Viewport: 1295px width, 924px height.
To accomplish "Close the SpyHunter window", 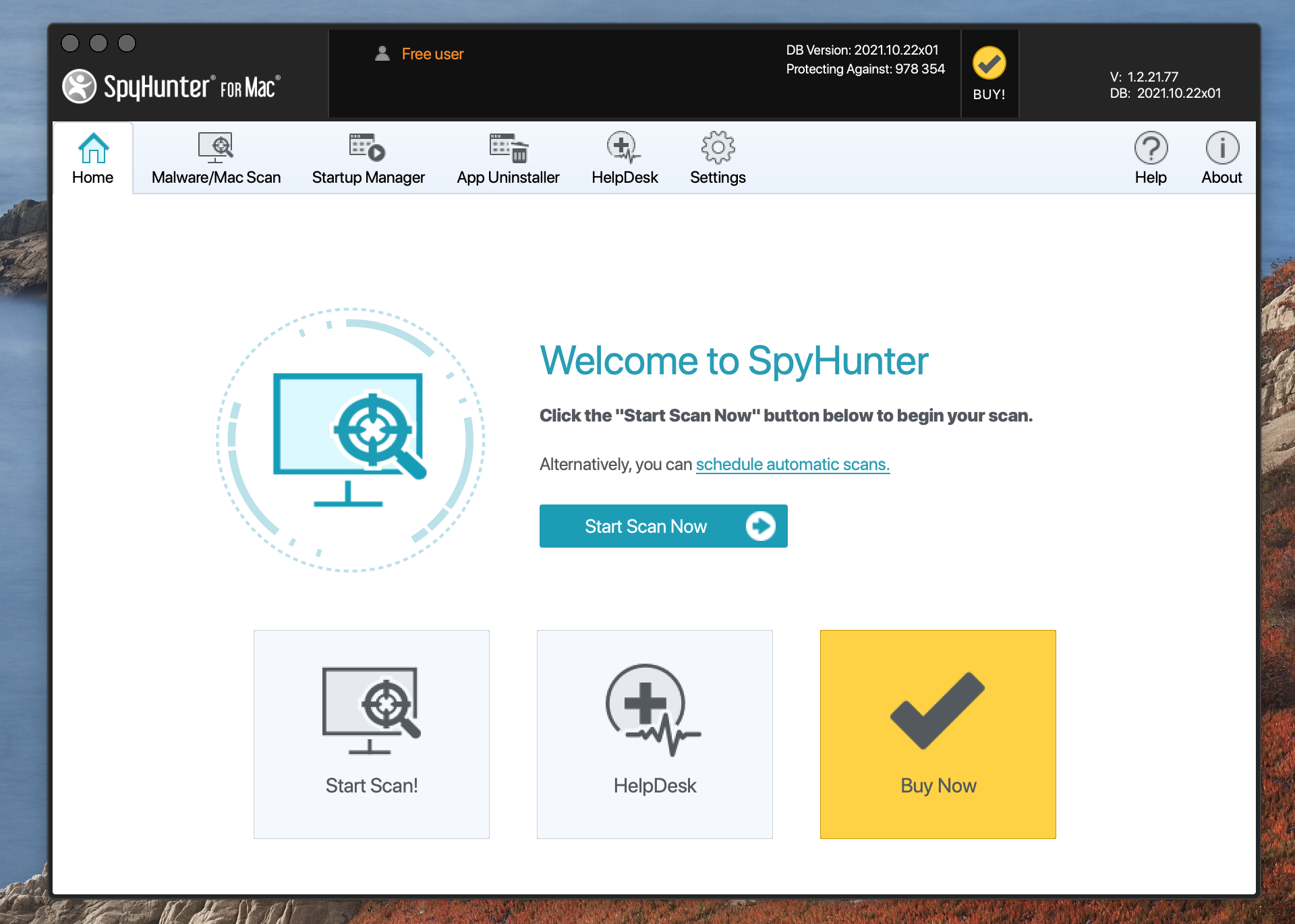I will coord(70,43).
